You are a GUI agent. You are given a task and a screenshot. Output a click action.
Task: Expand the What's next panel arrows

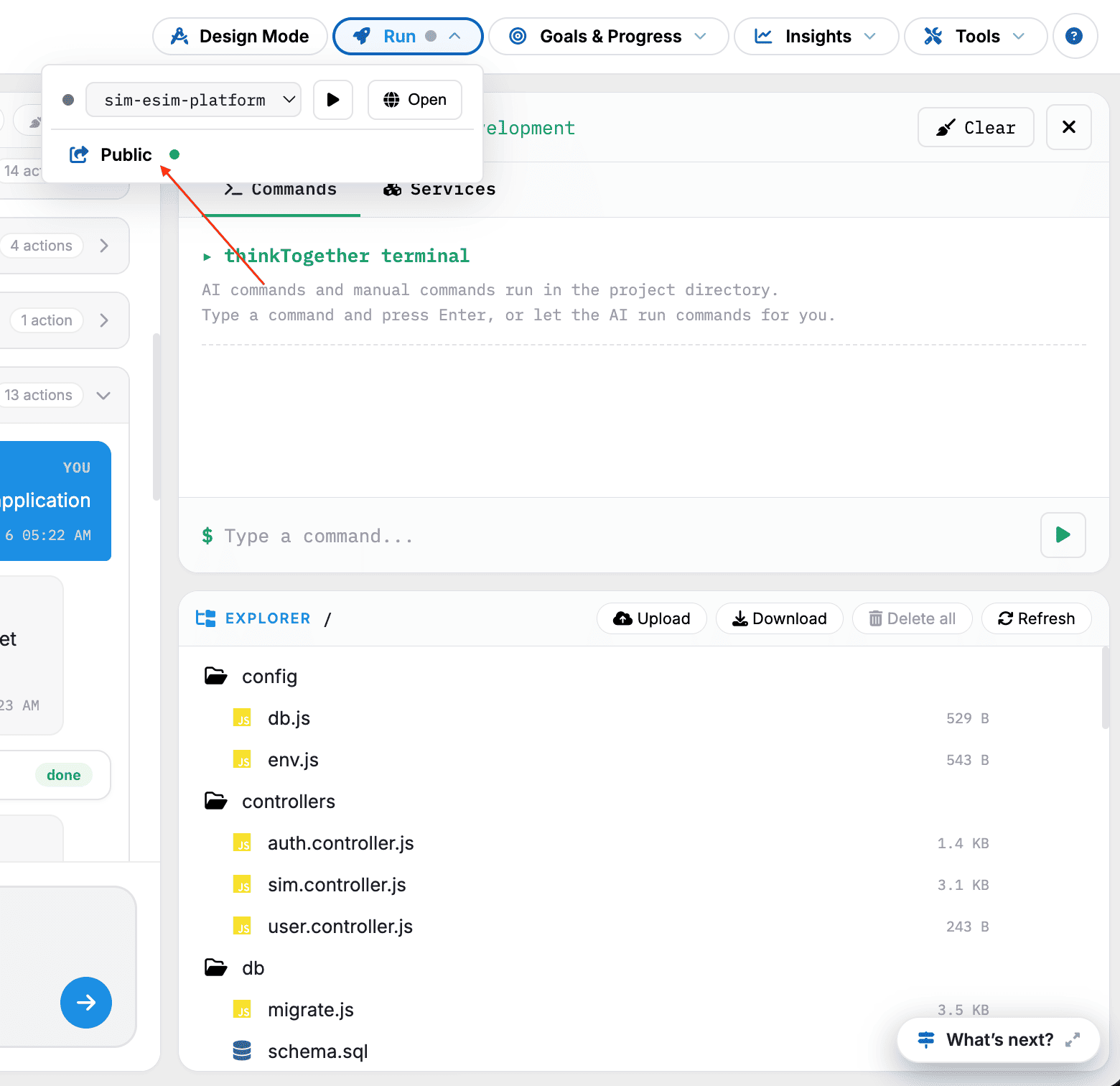pyautogui.click(x=1073, y=1040)
